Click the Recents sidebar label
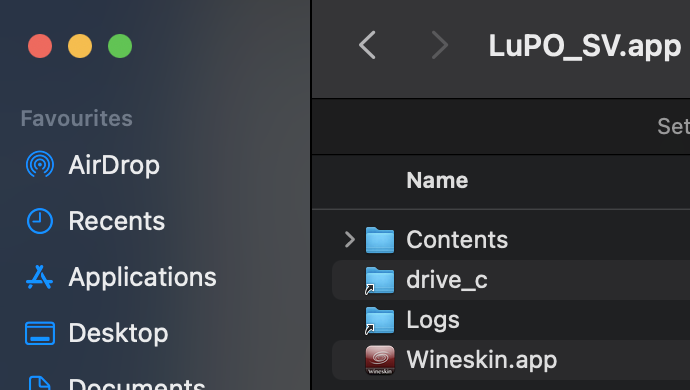690x390 pixels. coord(117,221)
